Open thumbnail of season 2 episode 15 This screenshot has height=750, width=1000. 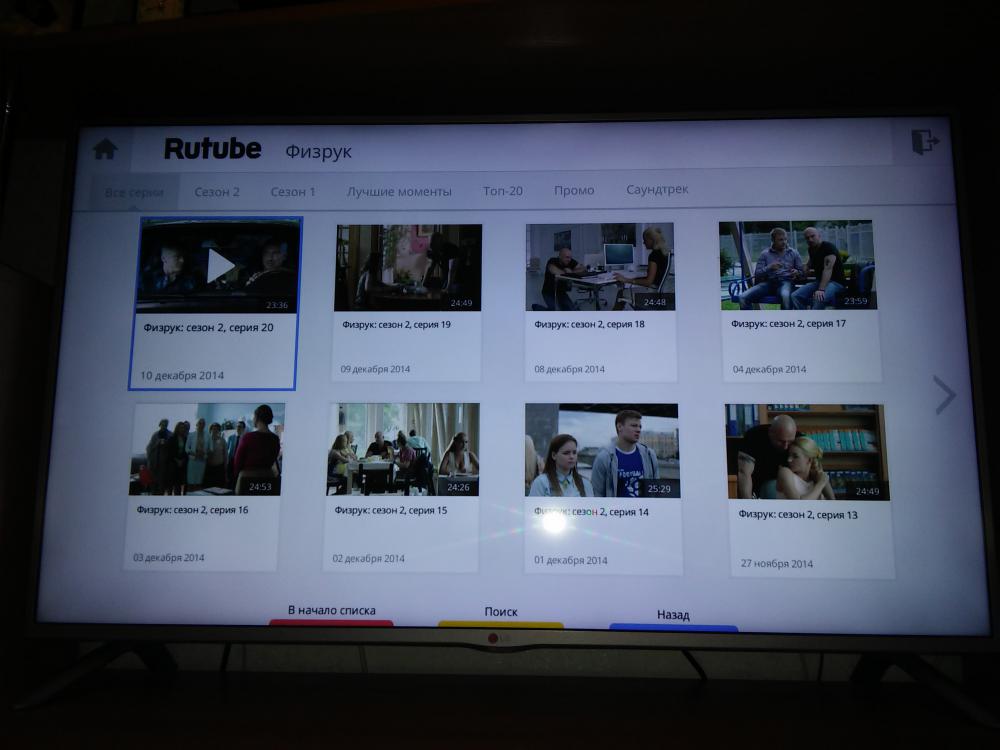tap(403, 449)
